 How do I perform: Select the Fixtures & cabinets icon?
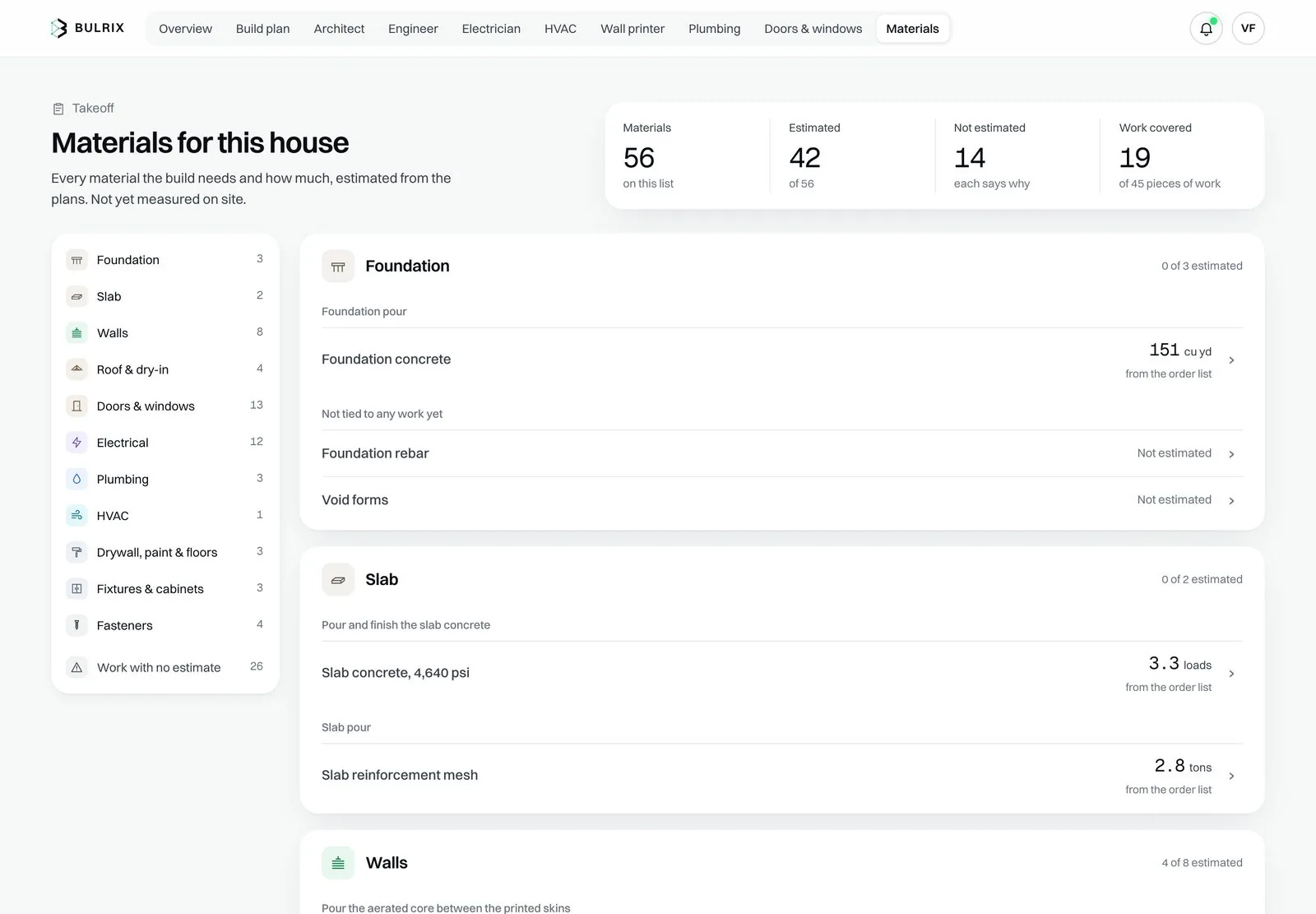pyautogui.click(x=76, y=589)
